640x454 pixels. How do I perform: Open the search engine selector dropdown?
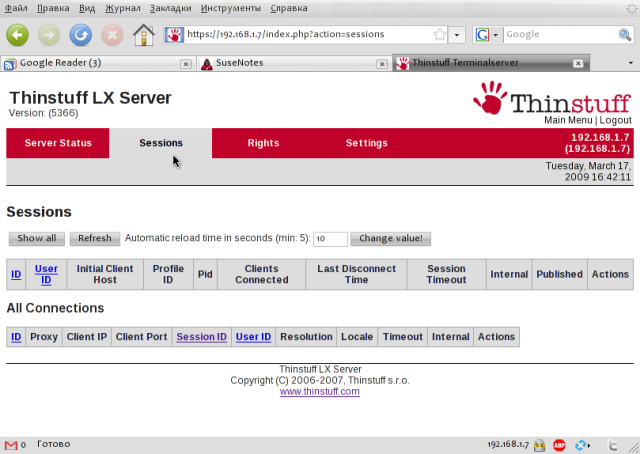click(x=487, y=35)
